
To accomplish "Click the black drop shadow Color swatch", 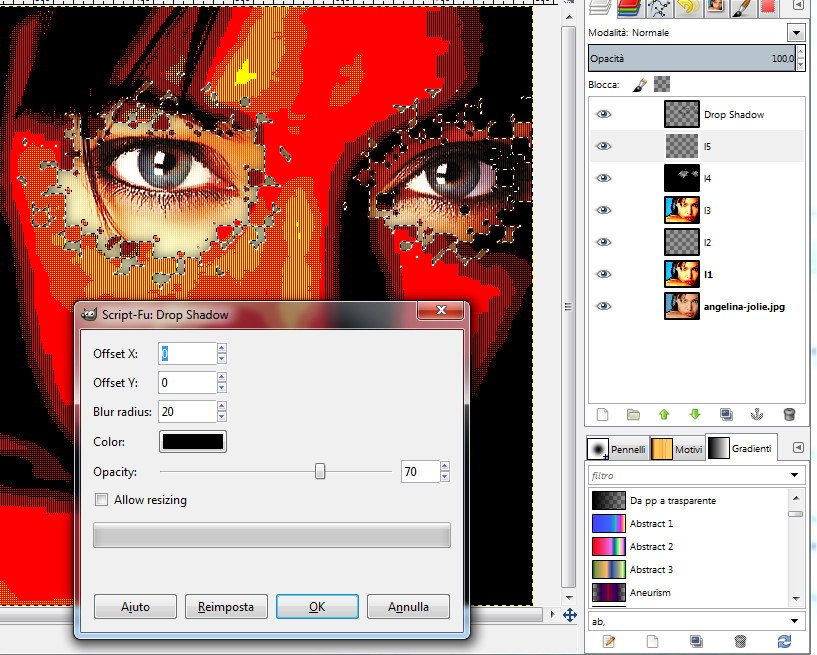I will click(193, 442).
